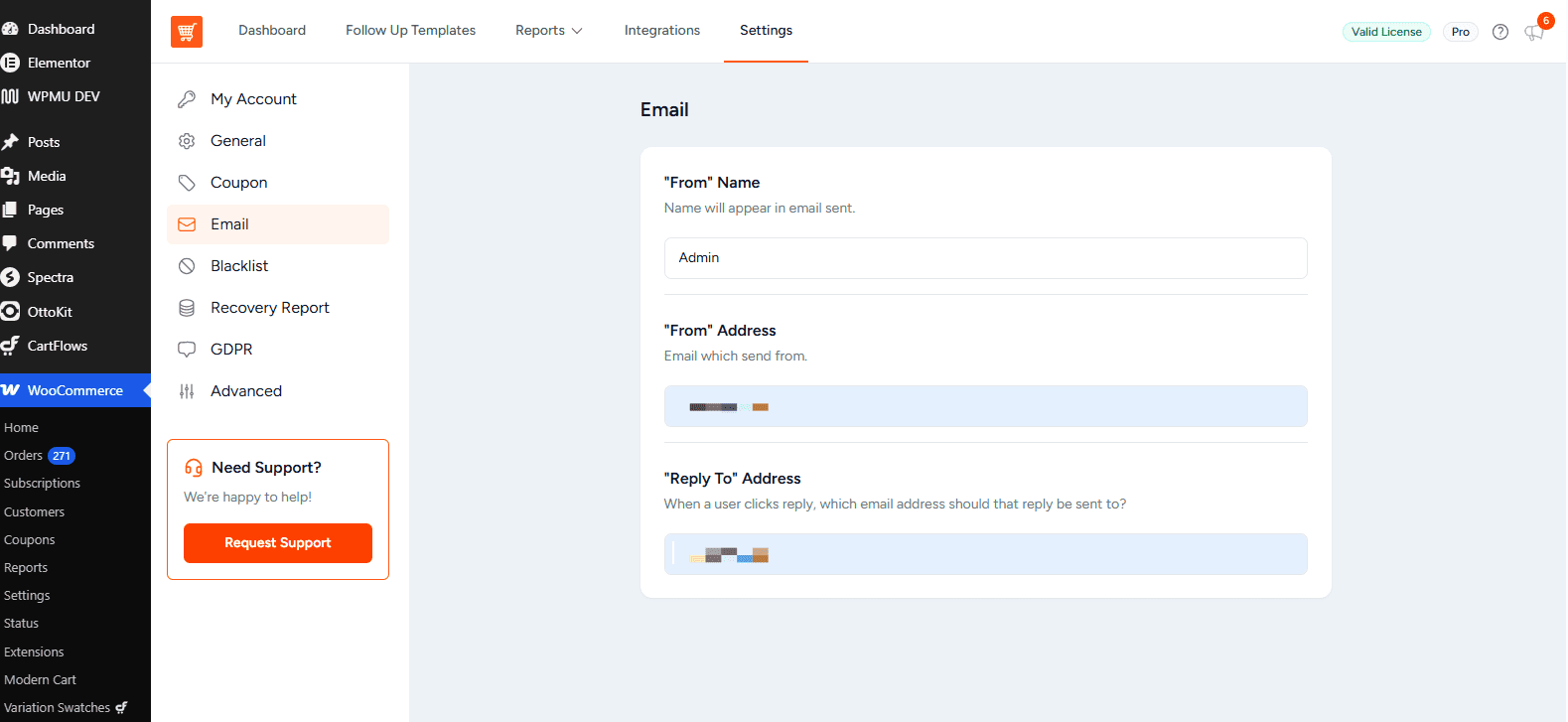Open Blacklist settings section
The height and width of the screenshot is (722, 1568).
click(x=278, y=266)
